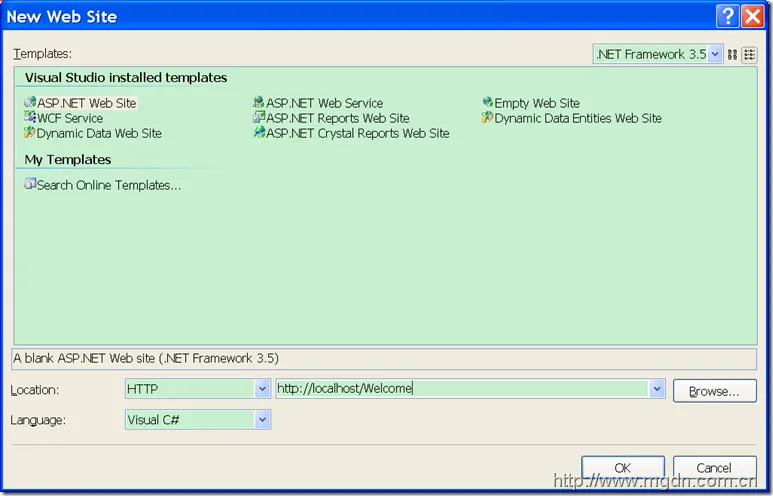Click the Search Online Templates icon

tap(30, 184)
